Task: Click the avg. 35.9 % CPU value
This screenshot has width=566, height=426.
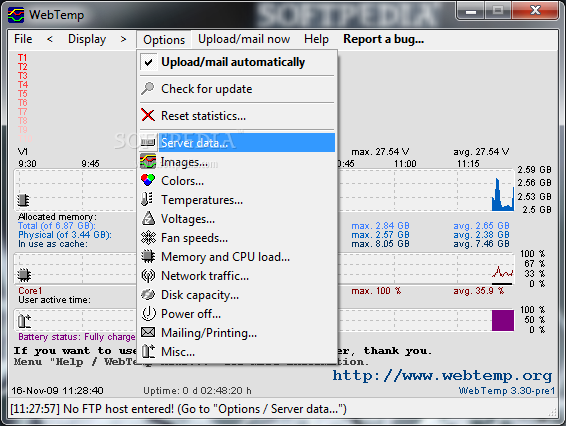Action: [479, 291]
